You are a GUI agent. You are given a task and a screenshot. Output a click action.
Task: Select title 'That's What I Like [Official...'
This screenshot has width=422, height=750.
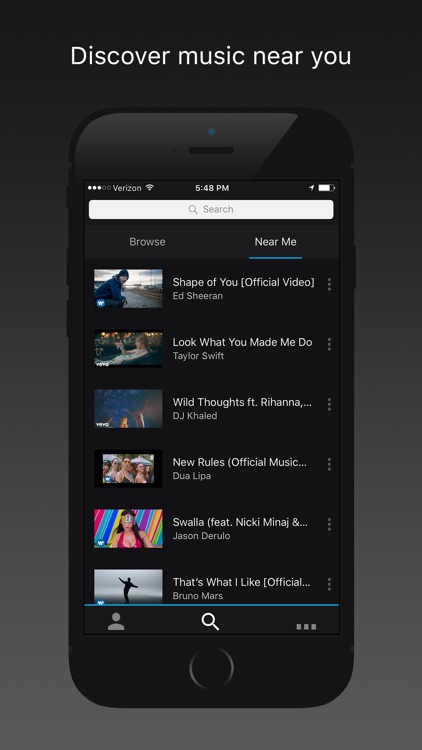[242, 582]
